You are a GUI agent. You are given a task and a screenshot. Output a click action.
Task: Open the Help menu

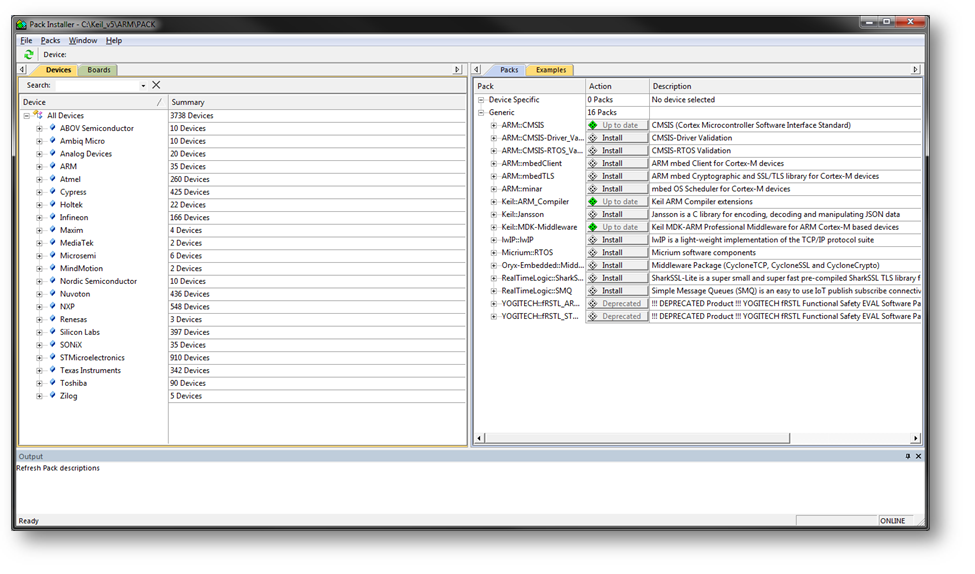click(x=114, y=40)
